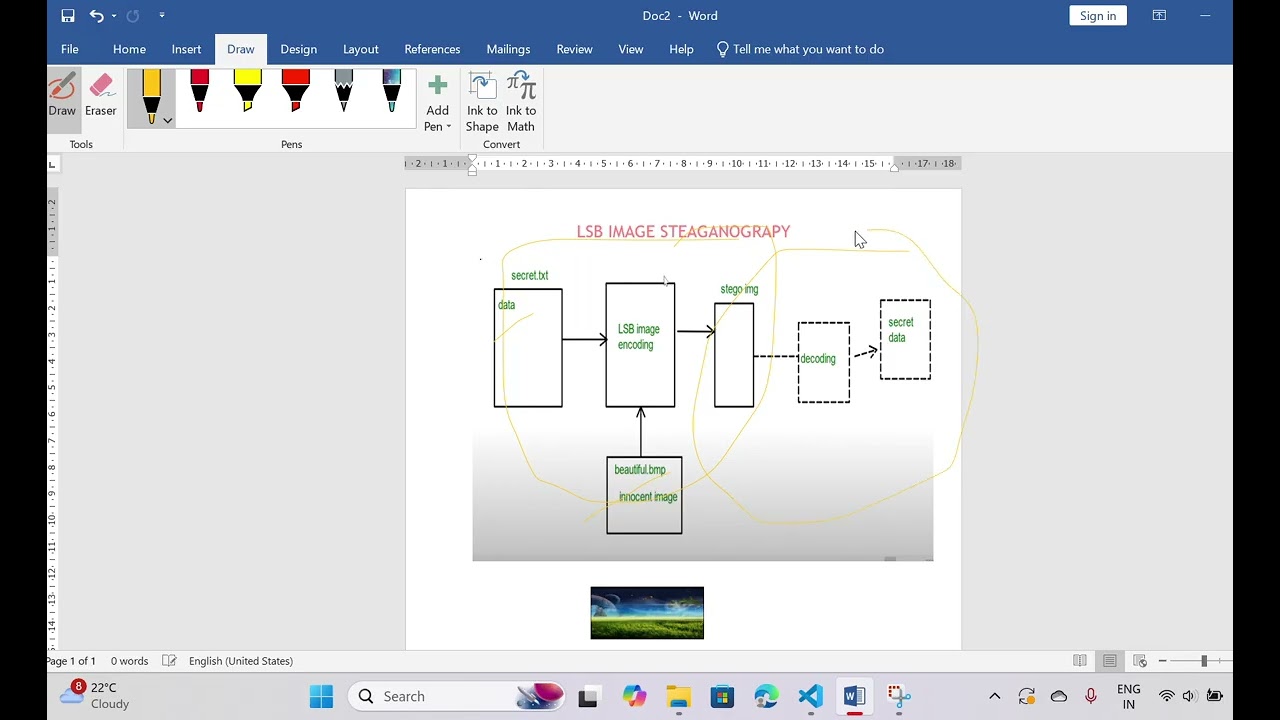Click the Save icon in the title bar
This screenshot has height=720, width=1280.
tap(68, 16)
